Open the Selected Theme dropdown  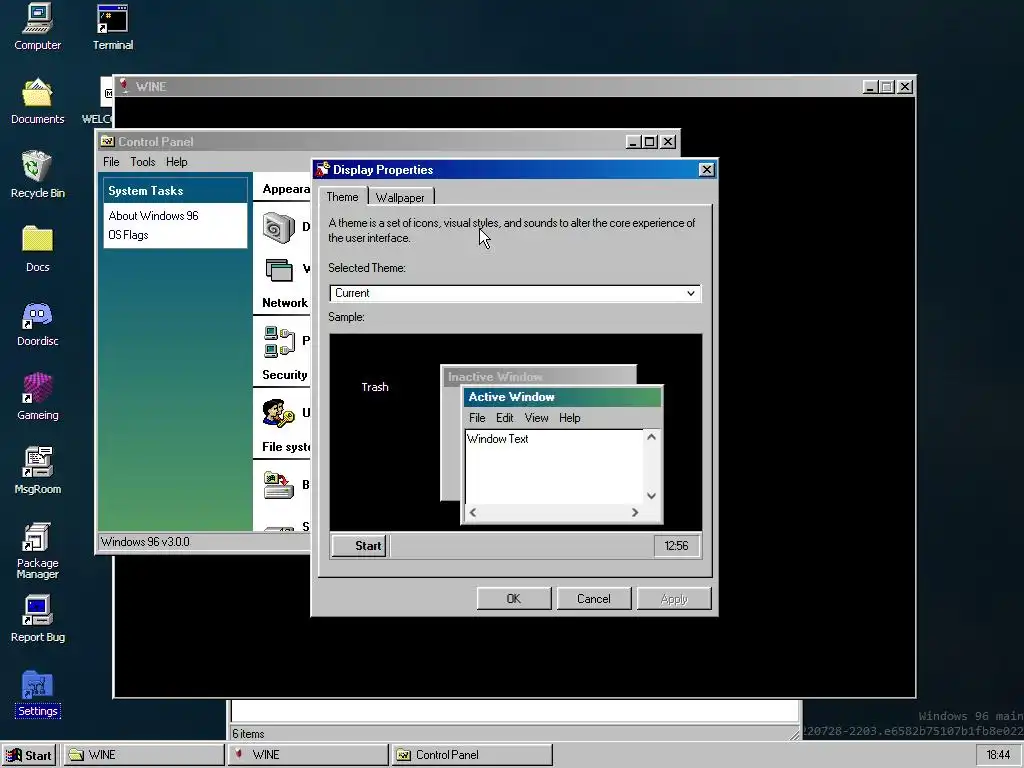point(515,293)
